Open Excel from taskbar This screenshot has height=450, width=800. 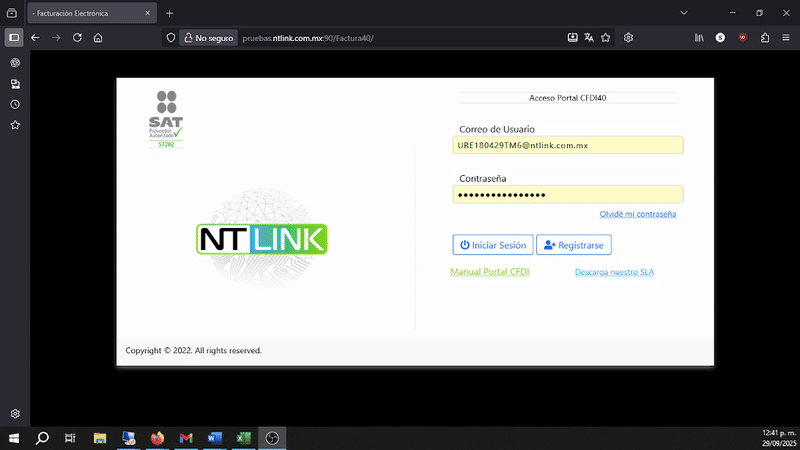point(243,438)
